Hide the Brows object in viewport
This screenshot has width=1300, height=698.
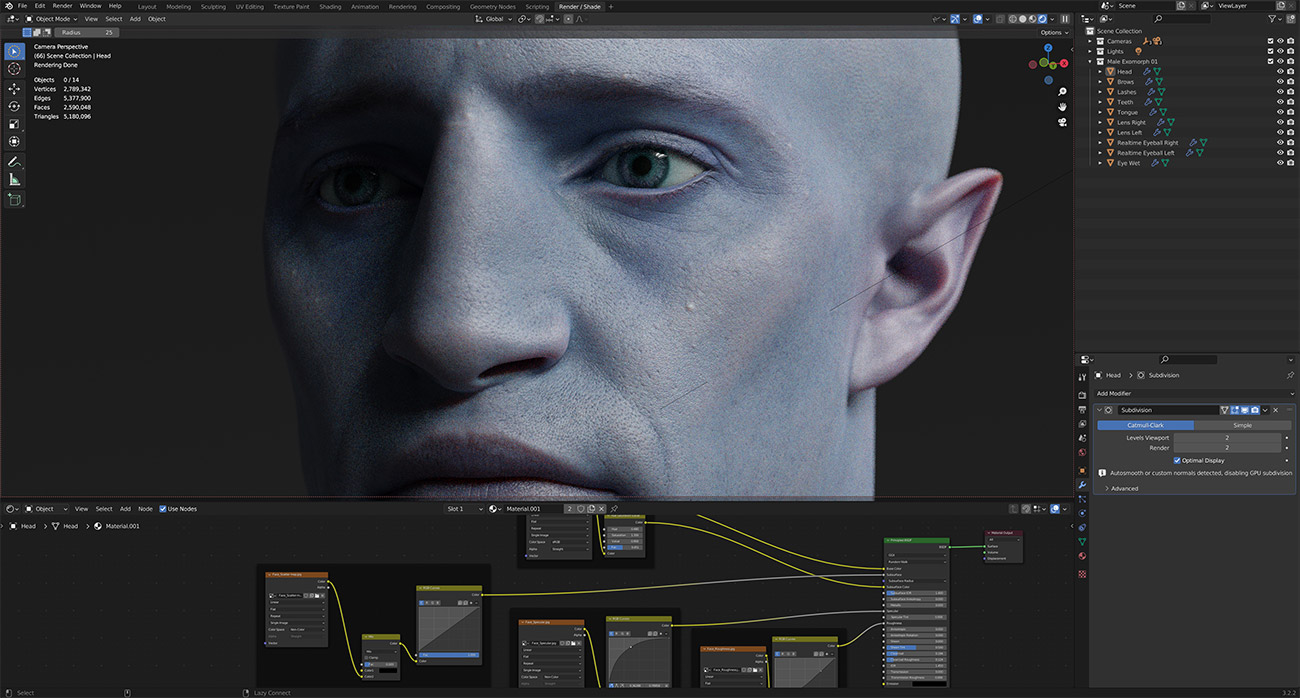(x=1280, y=82)
